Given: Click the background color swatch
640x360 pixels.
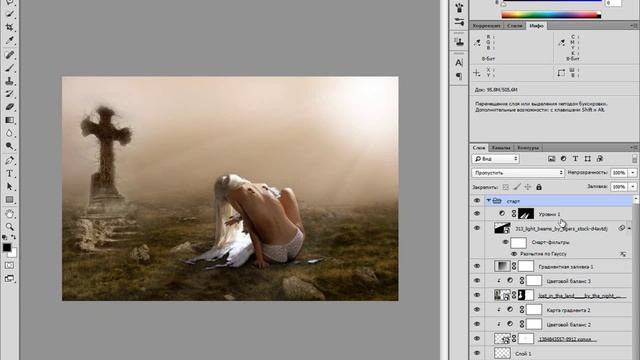Looking at the screenshot, I should click(x=13, y=253).
